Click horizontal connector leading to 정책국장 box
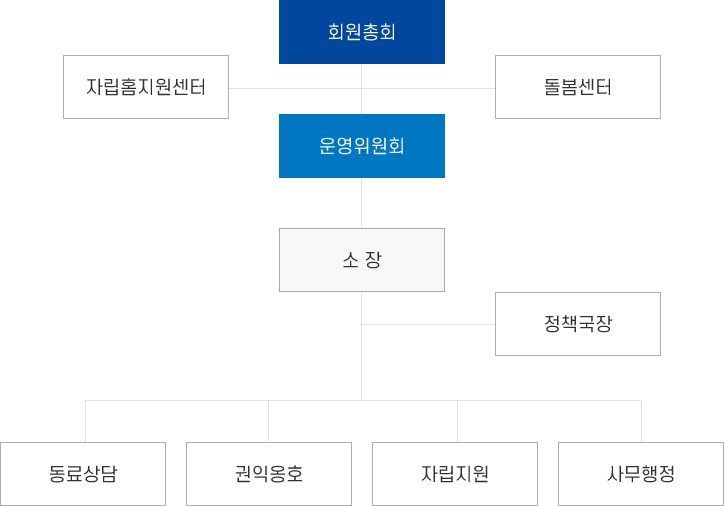 pyautogui.click(x=428, y=324)
